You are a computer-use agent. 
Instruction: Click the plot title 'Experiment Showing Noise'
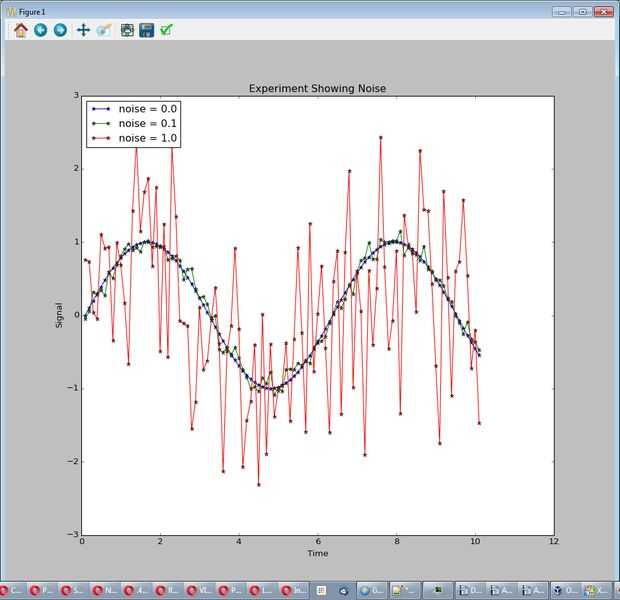[x=317, y=88]
